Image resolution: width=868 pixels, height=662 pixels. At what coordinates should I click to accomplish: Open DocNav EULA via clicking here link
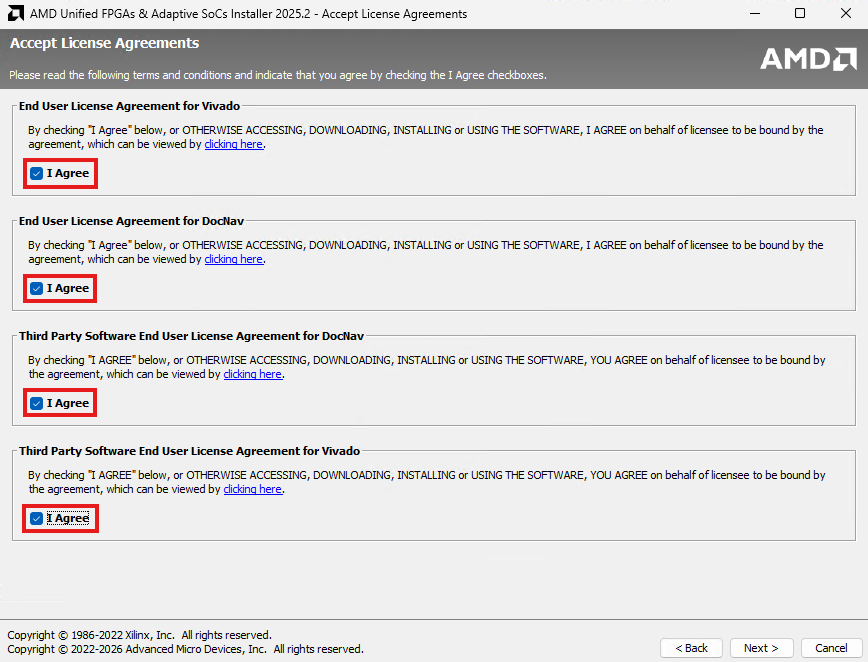point(234,260)
